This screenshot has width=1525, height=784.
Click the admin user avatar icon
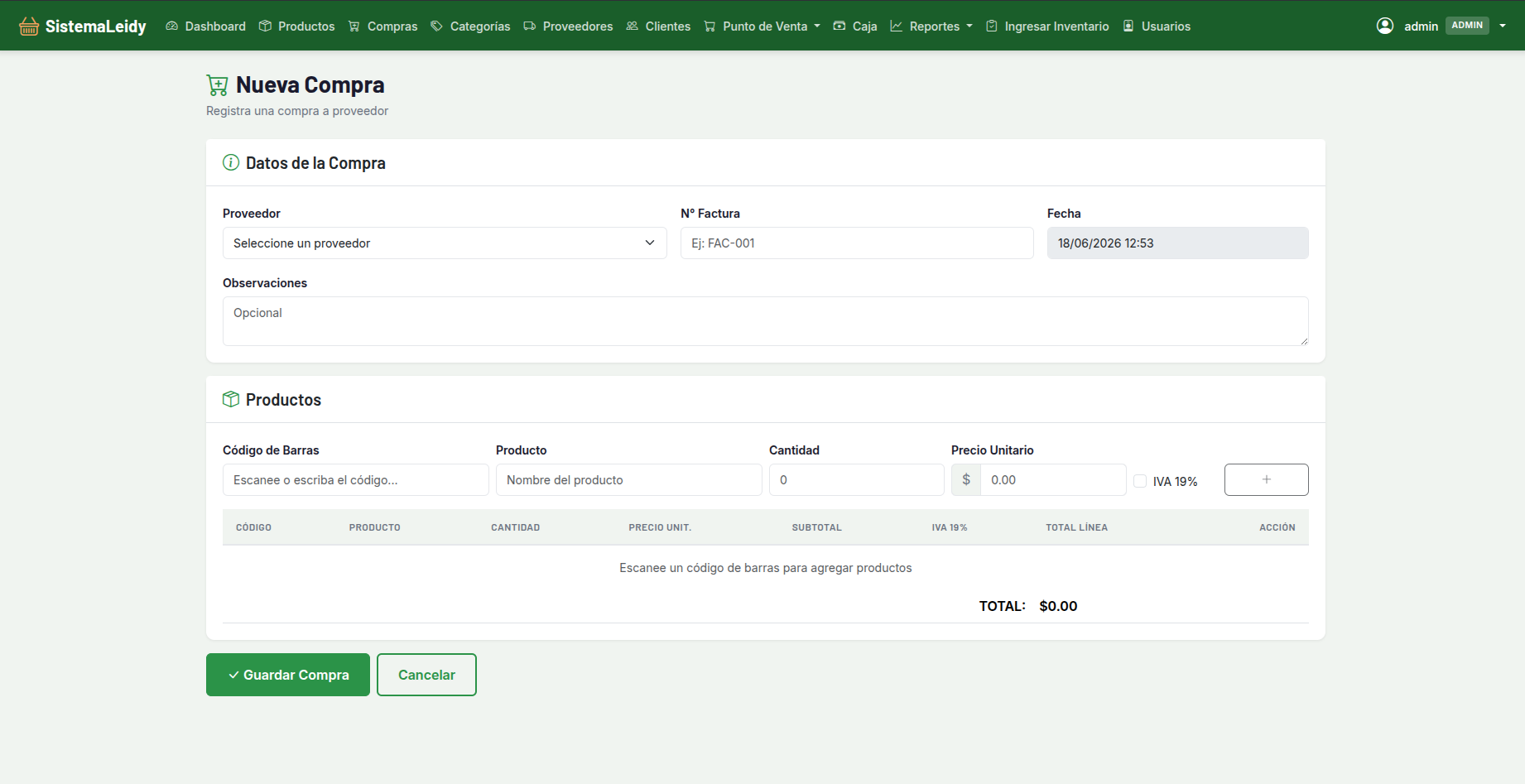point(1385,26)
